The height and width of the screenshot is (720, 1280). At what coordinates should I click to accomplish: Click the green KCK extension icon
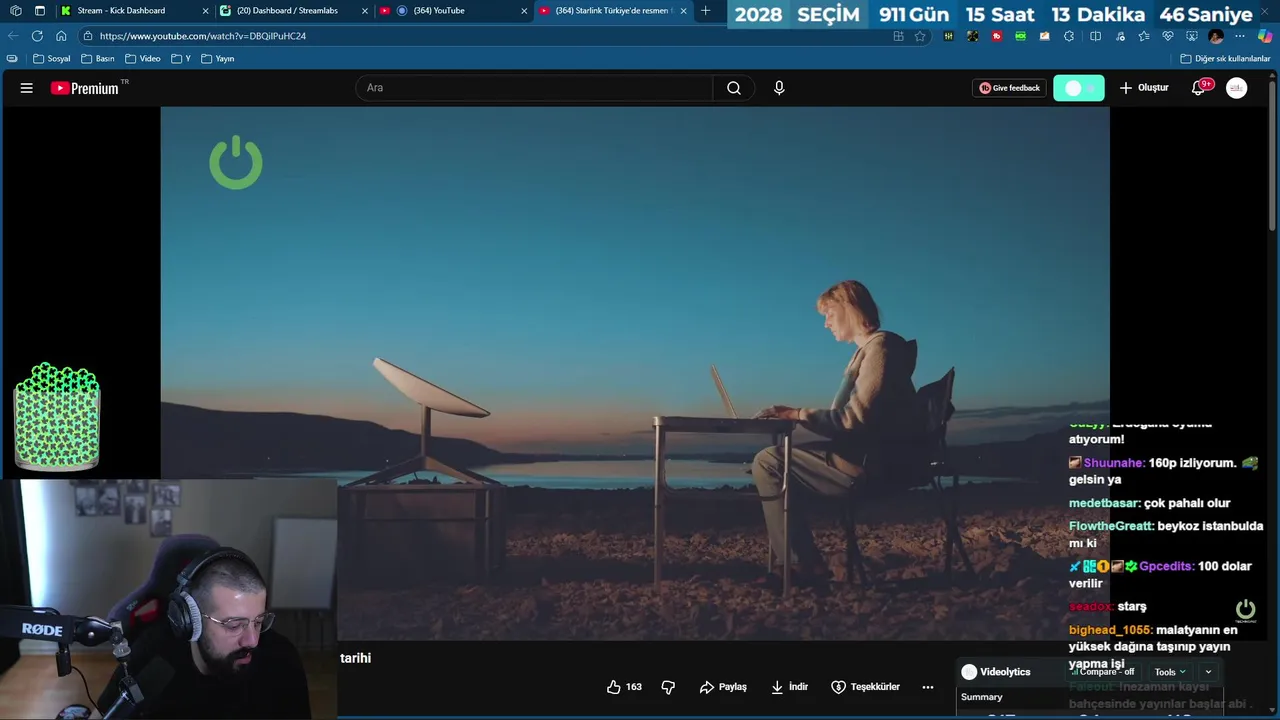1020,36
